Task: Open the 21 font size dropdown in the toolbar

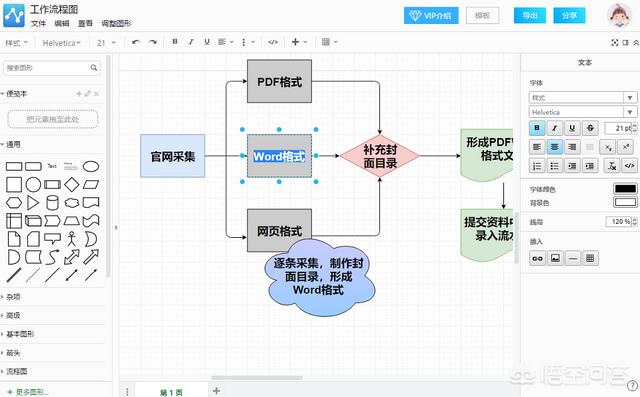Action: 106,43
